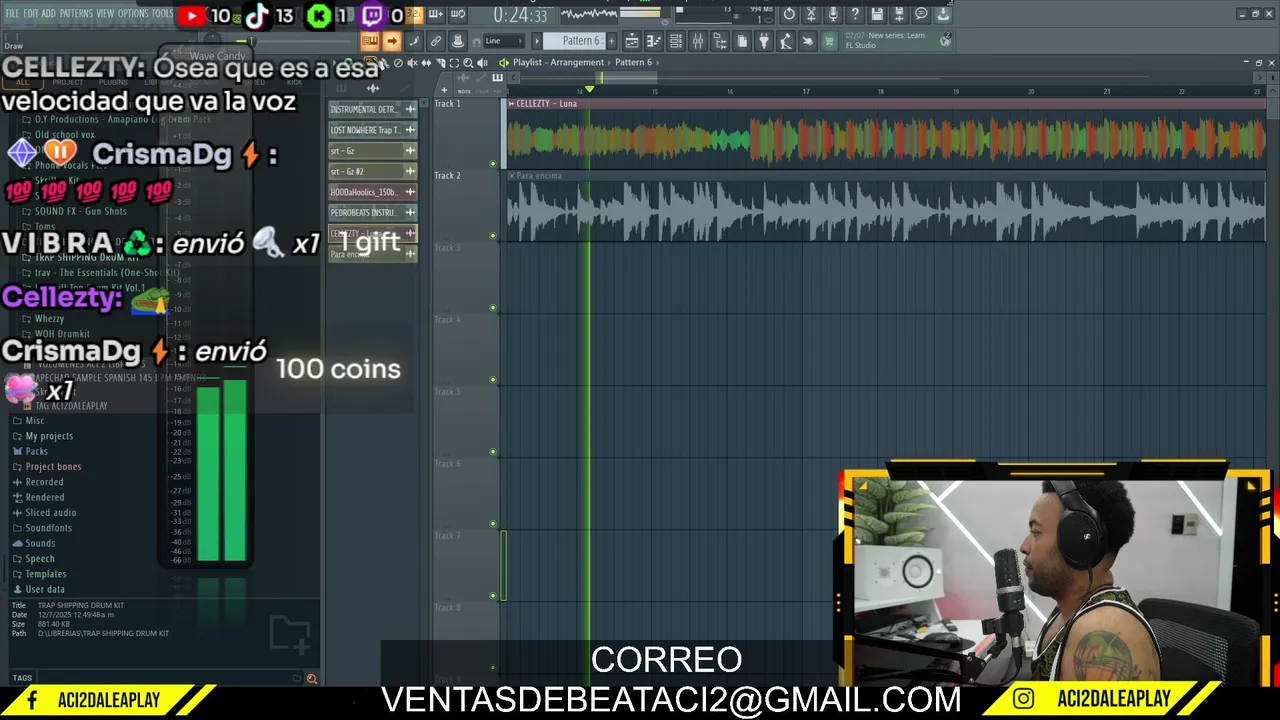Click the browser search magnifier icon
The height and width of the screenshot is (720, 1280).
(311, 679)
